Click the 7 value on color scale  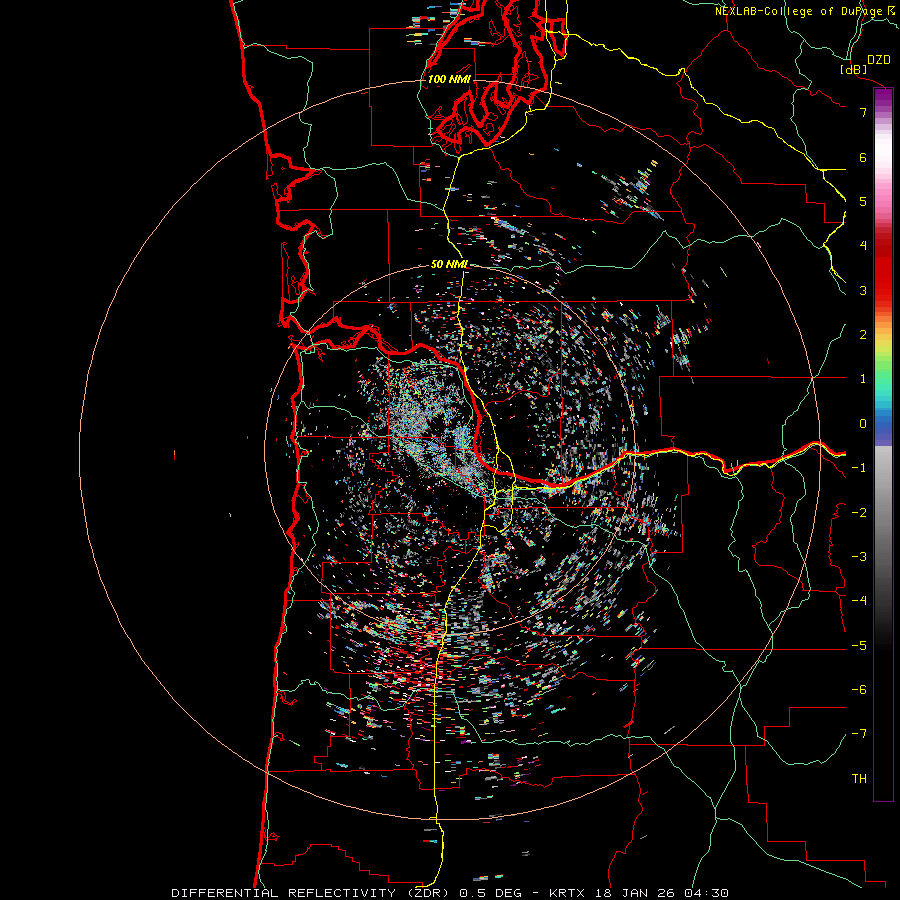pyautogui.click(x=863, y=112)
